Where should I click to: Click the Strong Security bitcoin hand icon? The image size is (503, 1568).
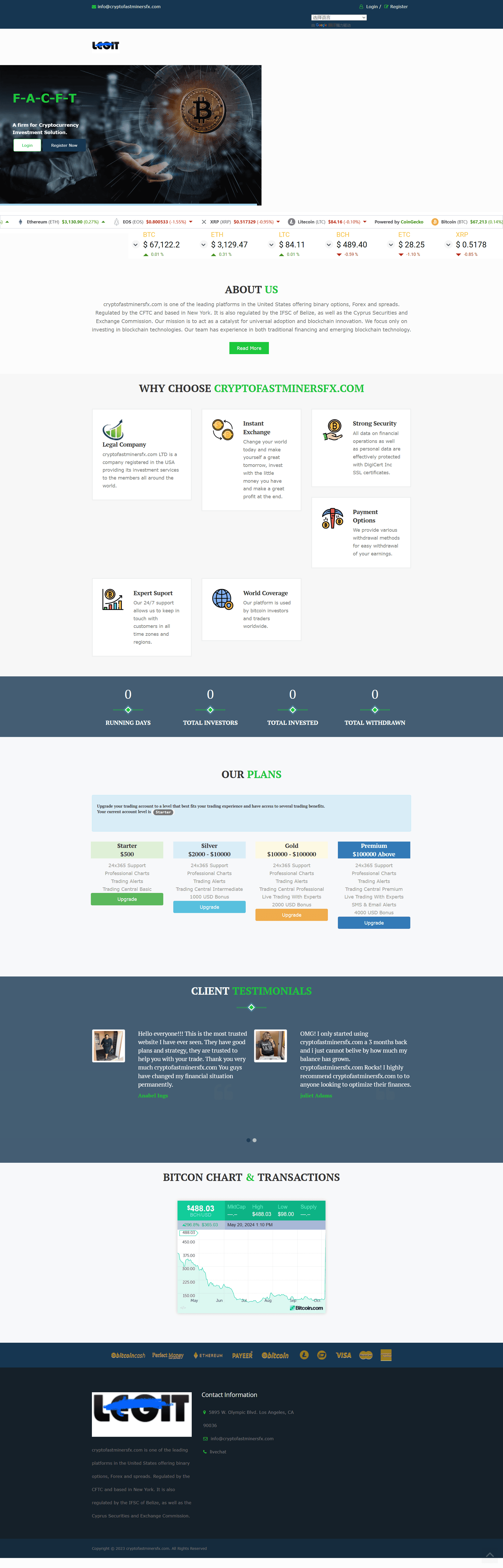pos(333,430)
